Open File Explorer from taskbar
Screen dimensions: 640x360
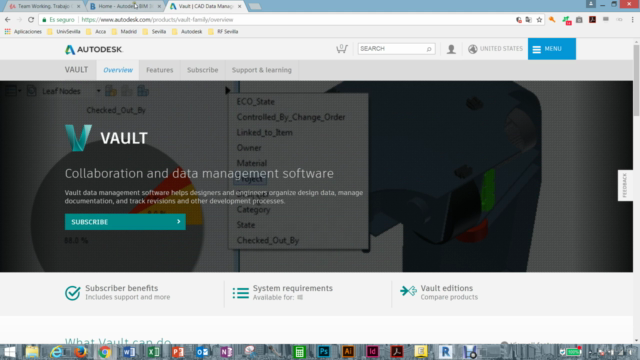click(x=32, y=352)
